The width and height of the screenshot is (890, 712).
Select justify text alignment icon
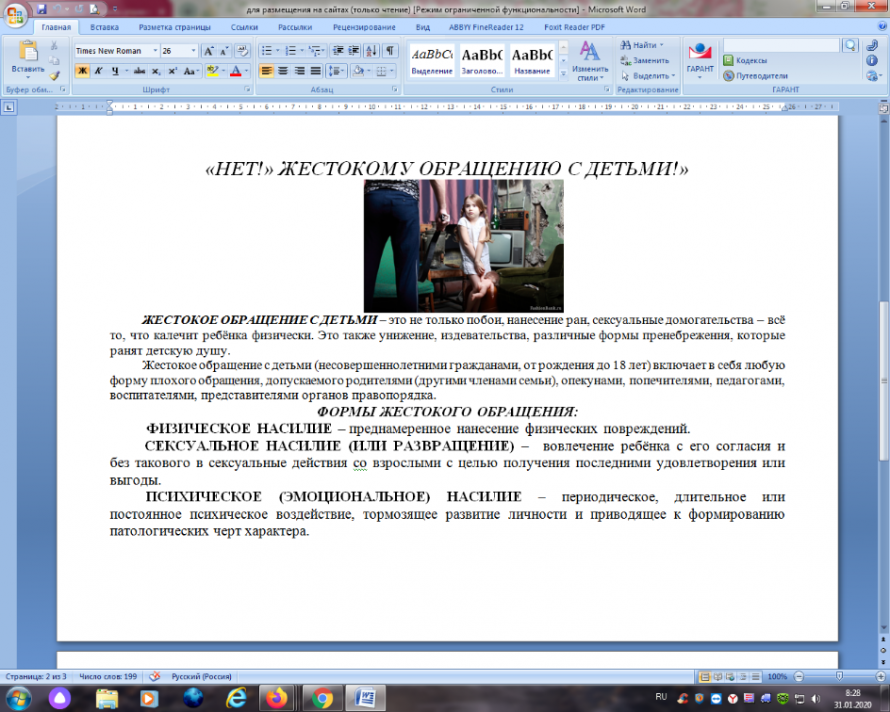coord(316,71)
